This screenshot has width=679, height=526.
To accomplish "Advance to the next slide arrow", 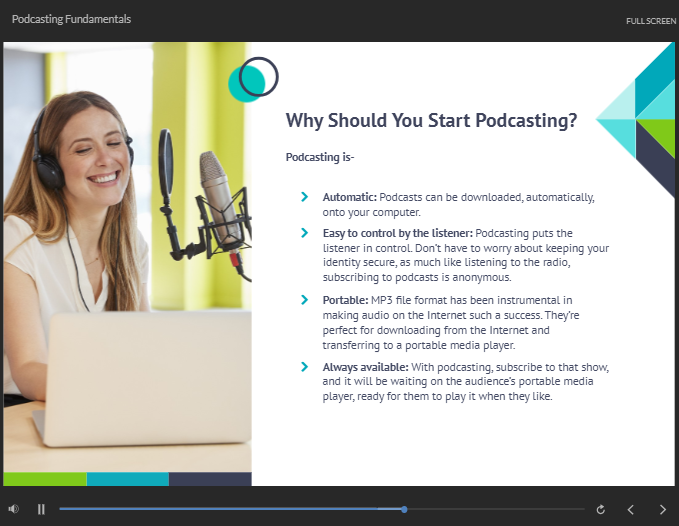I will (x=663, y=510).
